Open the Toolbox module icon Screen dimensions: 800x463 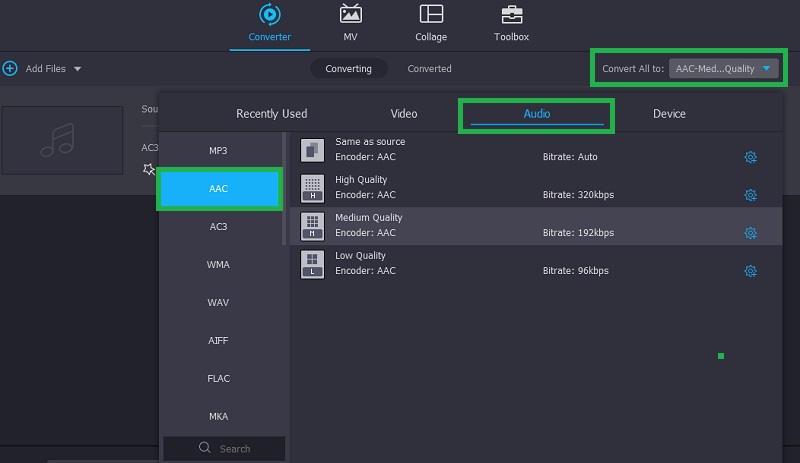pyautogui.click(x=511, y=15)
